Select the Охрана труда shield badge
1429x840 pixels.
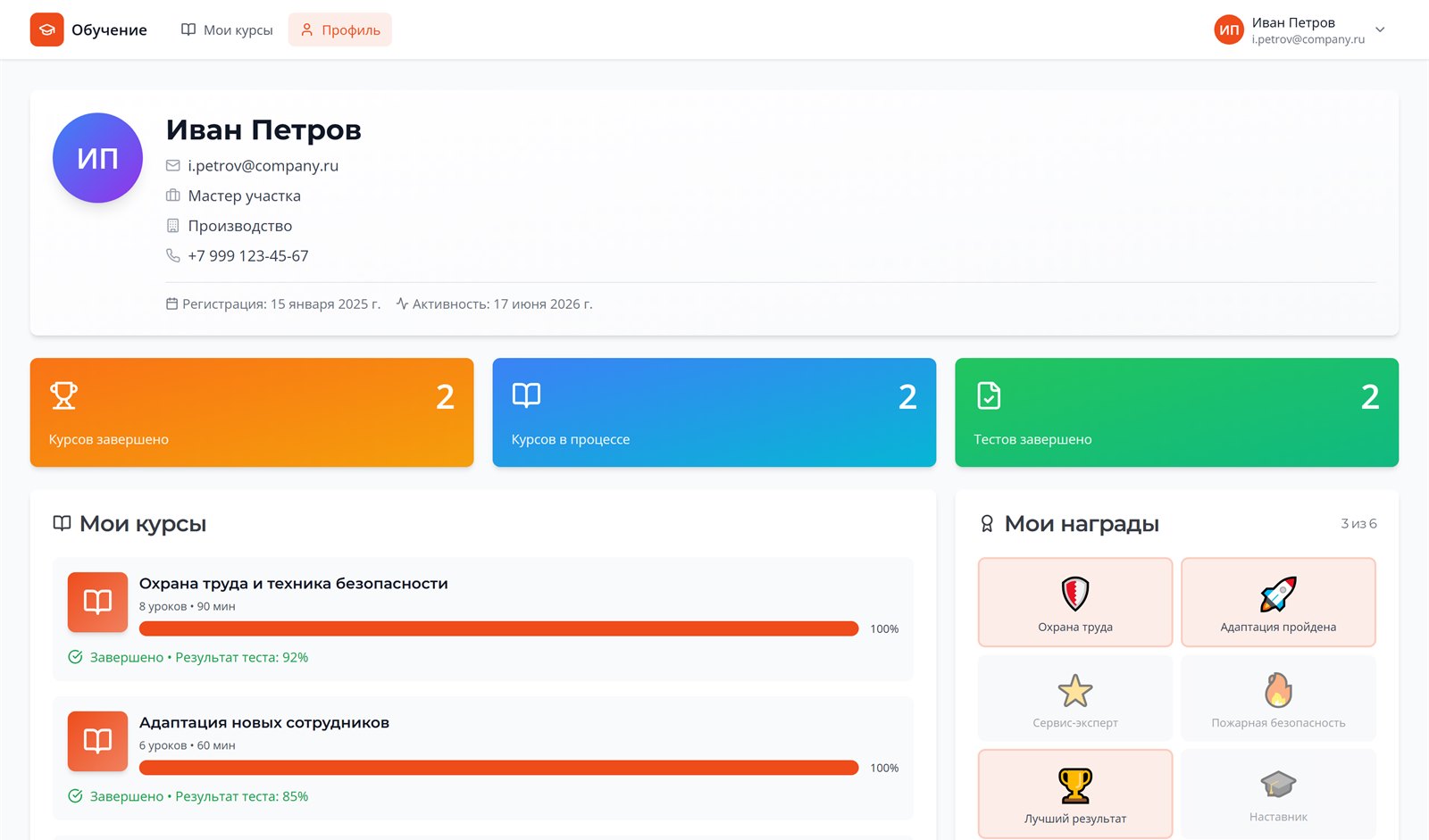pos(1075,603)
